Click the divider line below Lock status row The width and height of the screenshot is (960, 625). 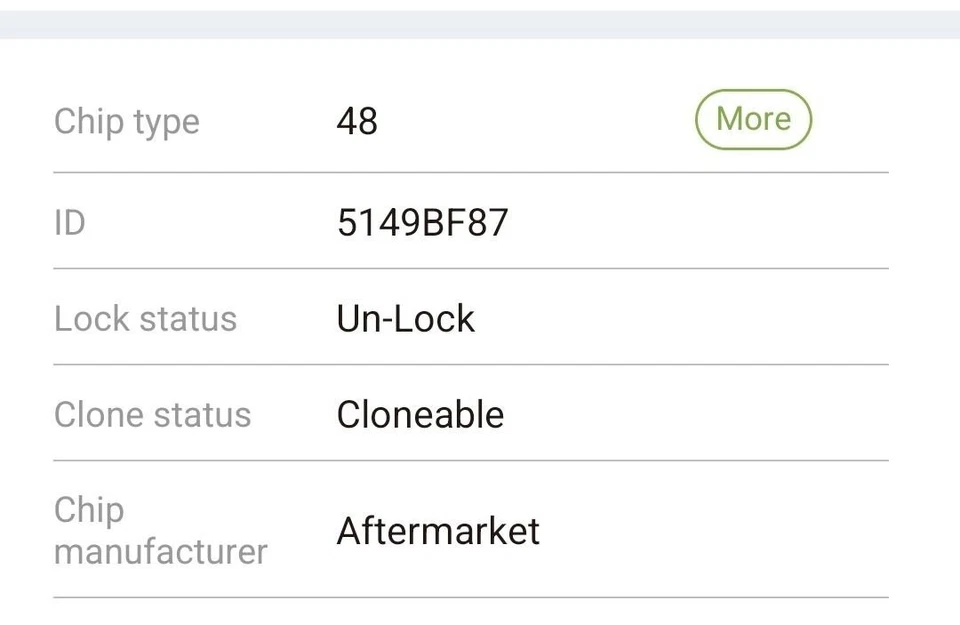coord(470,364)
